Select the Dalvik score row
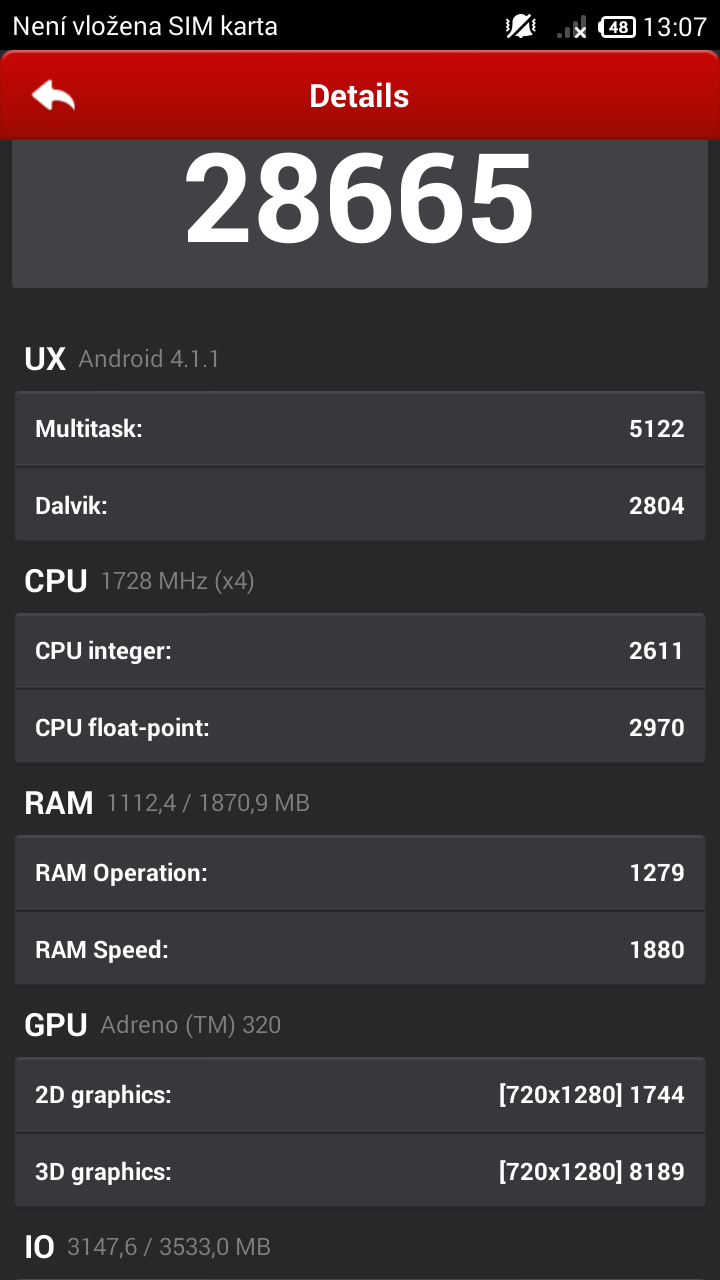Screen dimensions: 720x1280 (360, 505)
